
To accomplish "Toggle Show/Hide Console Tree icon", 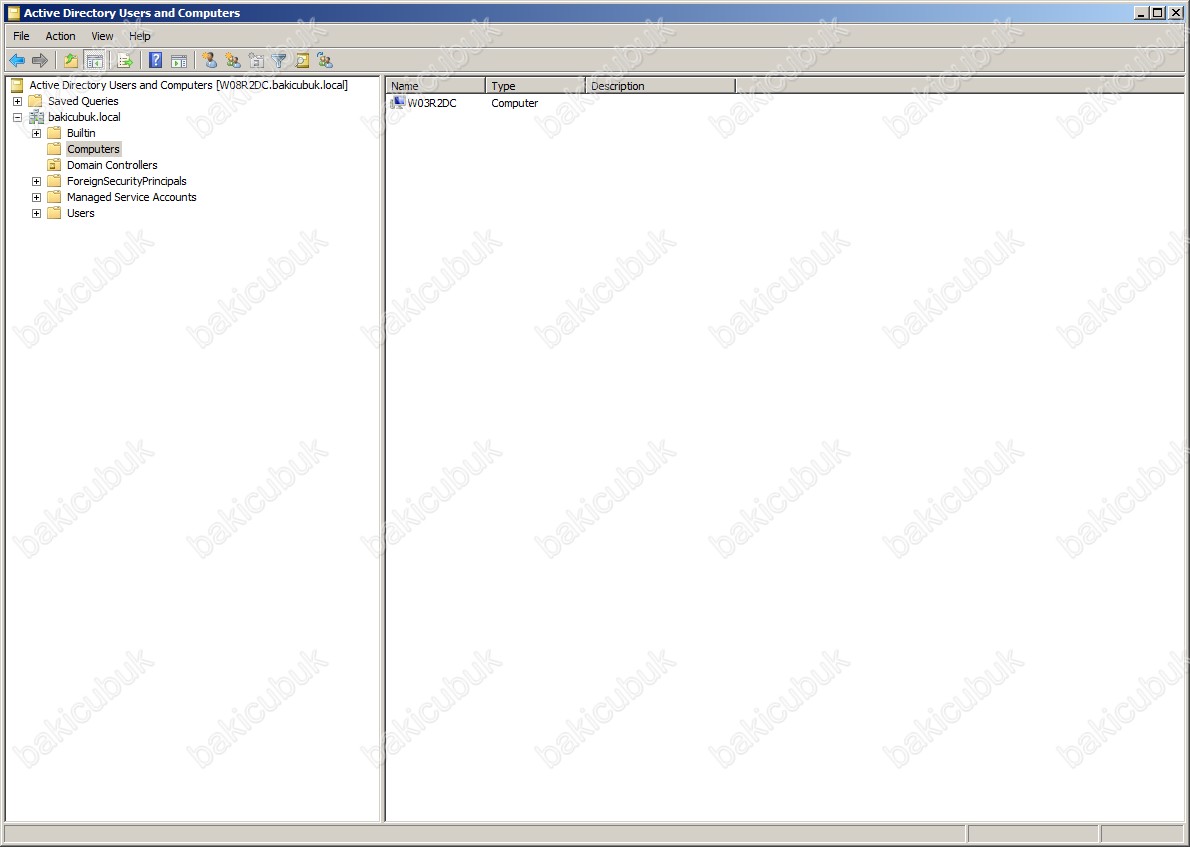I will coord(94,61).
